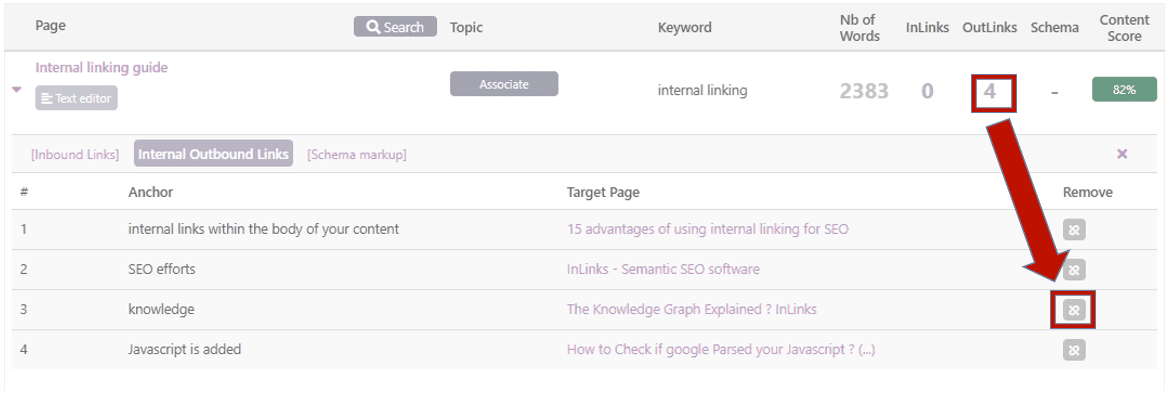Click the Target Page column header
The image size is (1168, 399).
tap(603, 192)
